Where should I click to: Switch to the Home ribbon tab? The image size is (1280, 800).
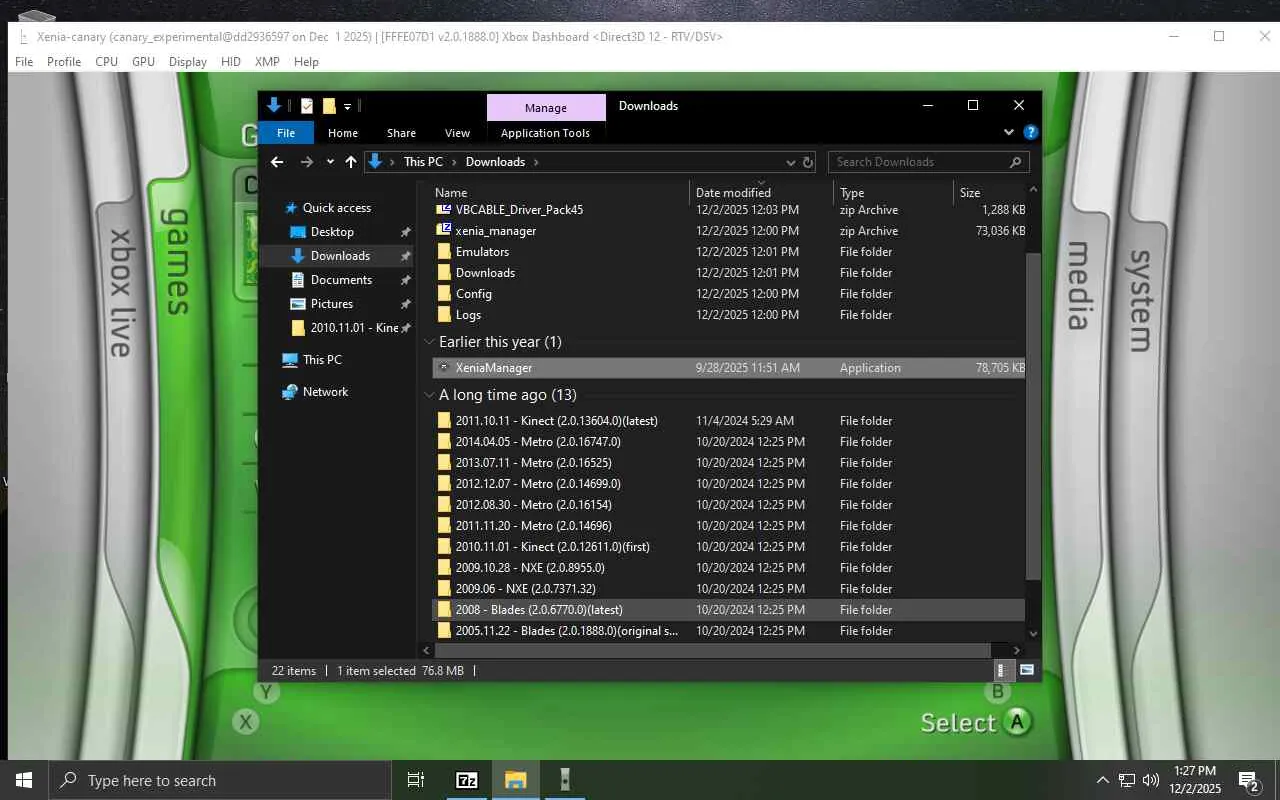(x=343, y=133)
